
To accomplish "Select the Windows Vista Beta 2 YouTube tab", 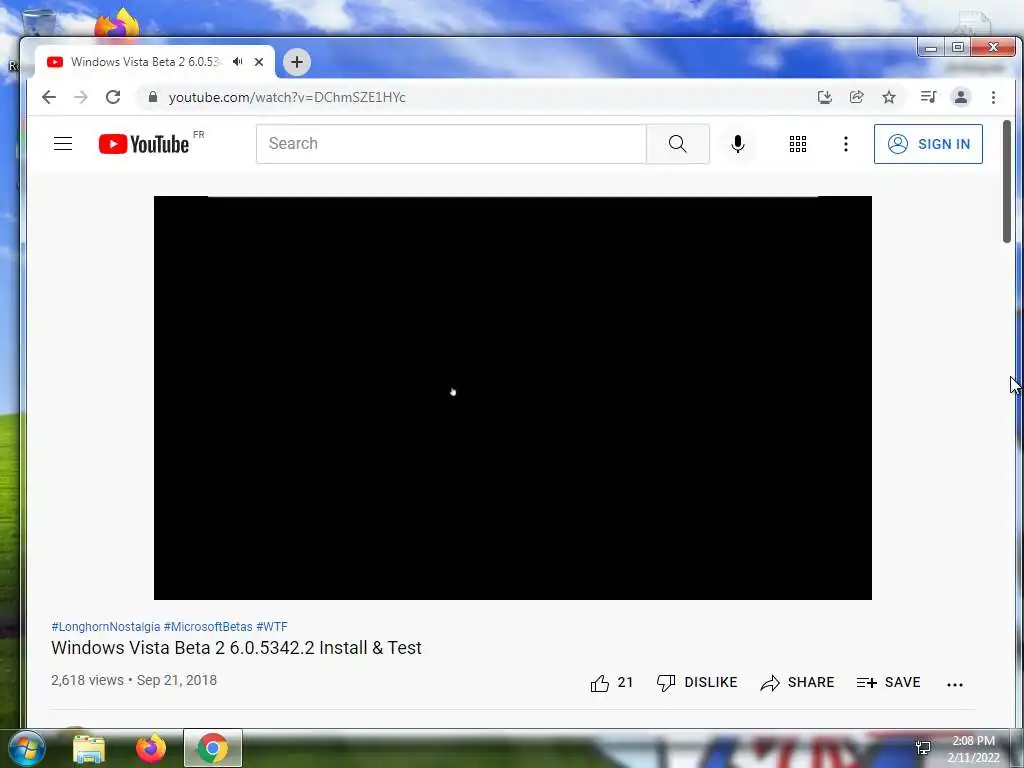I will coord(155,62).
